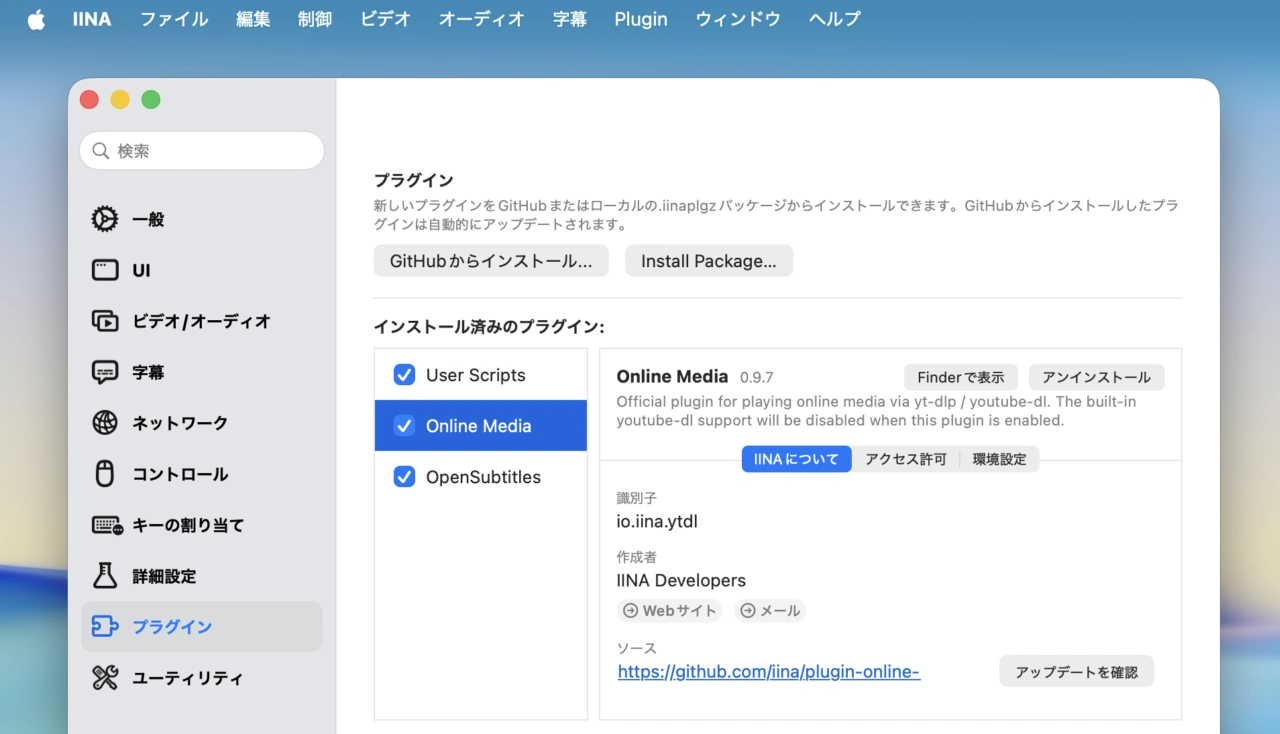Click アップデートを確認 for Online Media
Viewport: 1280px width, 734px height.
pyautogui.click(x=1076, y=671)
